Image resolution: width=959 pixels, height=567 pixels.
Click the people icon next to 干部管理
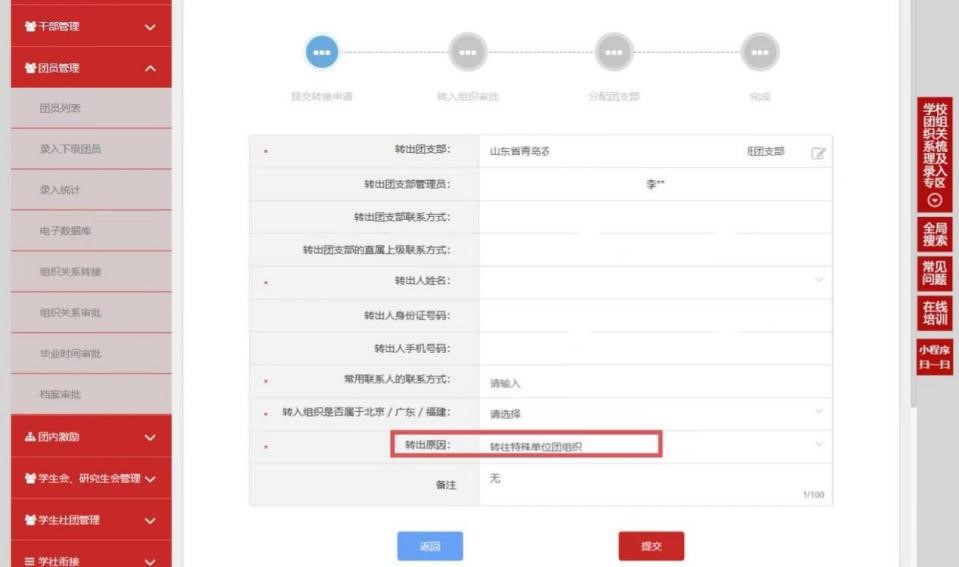(30, 26)
